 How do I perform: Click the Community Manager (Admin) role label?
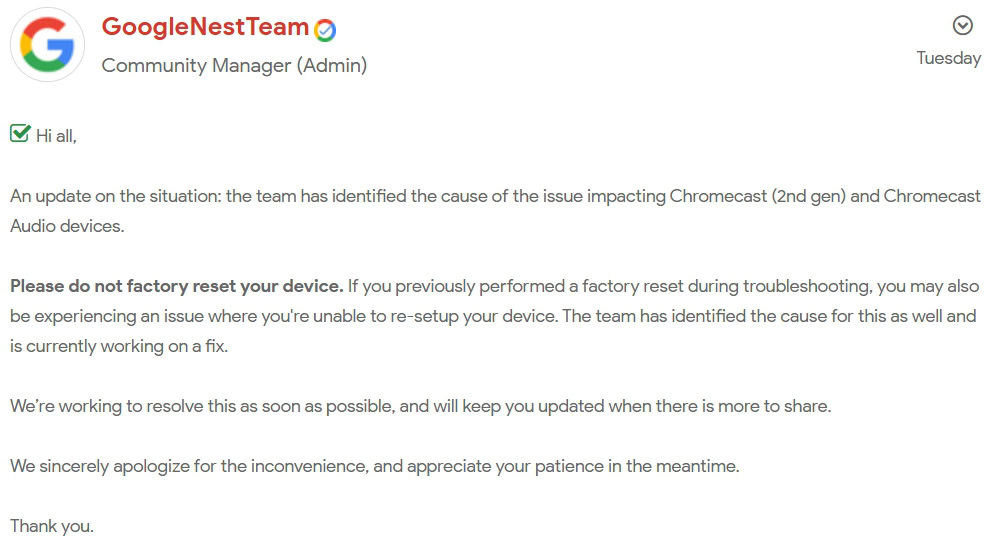[x=234, y=66]
